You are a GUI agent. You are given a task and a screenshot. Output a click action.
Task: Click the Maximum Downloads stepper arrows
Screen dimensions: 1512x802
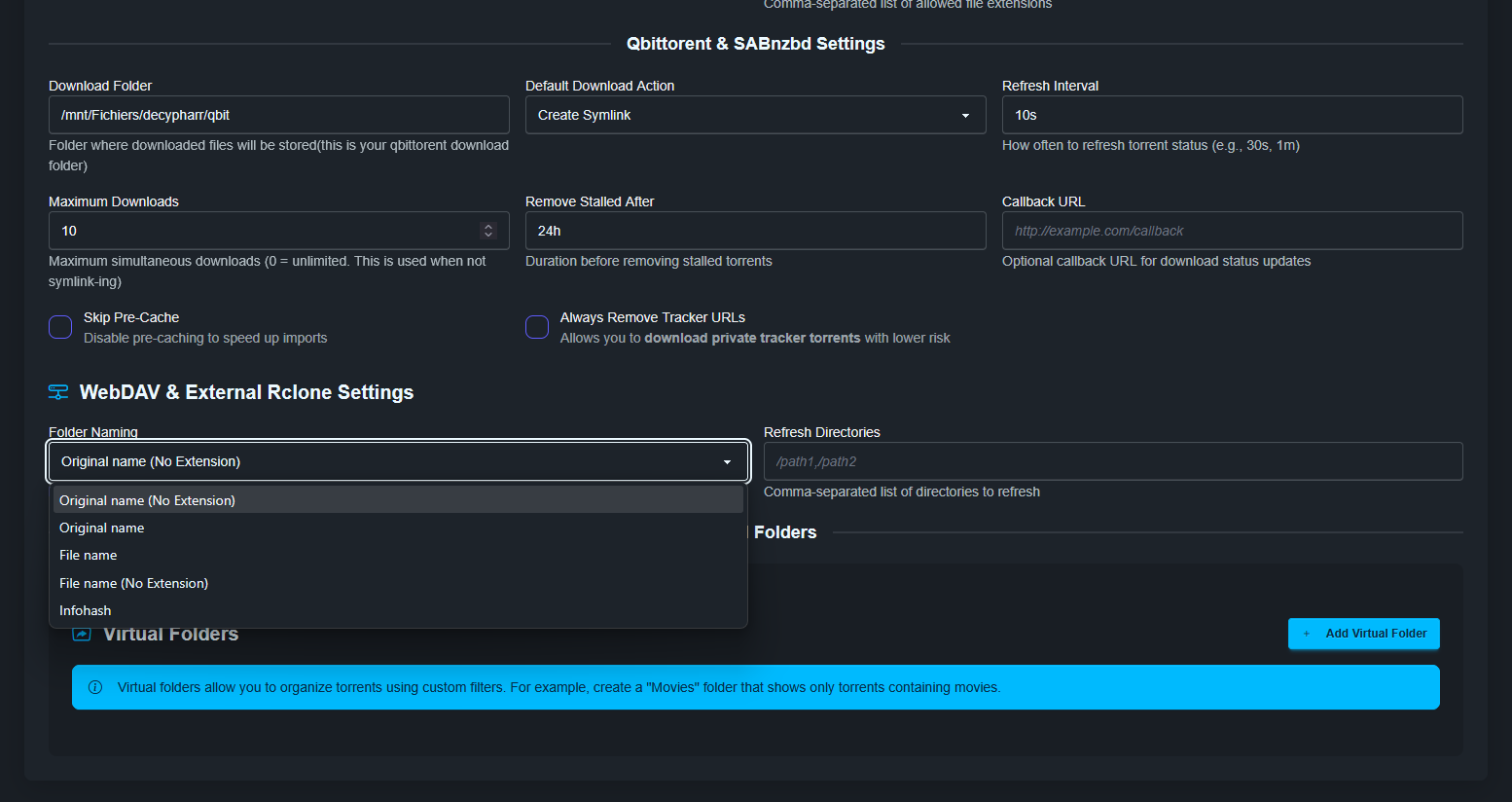(x=488, y=231)
